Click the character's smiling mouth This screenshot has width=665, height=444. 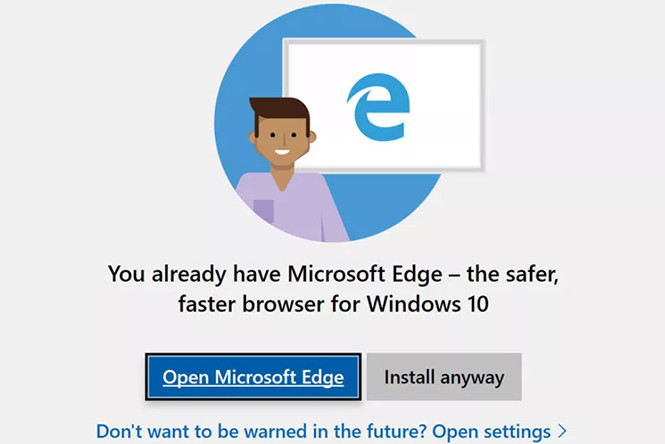click(282, 152)
